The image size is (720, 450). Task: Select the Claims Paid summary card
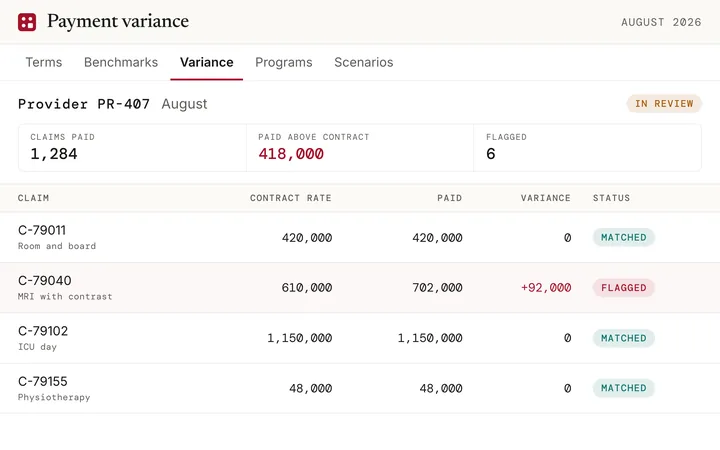[x=132, y=148]
